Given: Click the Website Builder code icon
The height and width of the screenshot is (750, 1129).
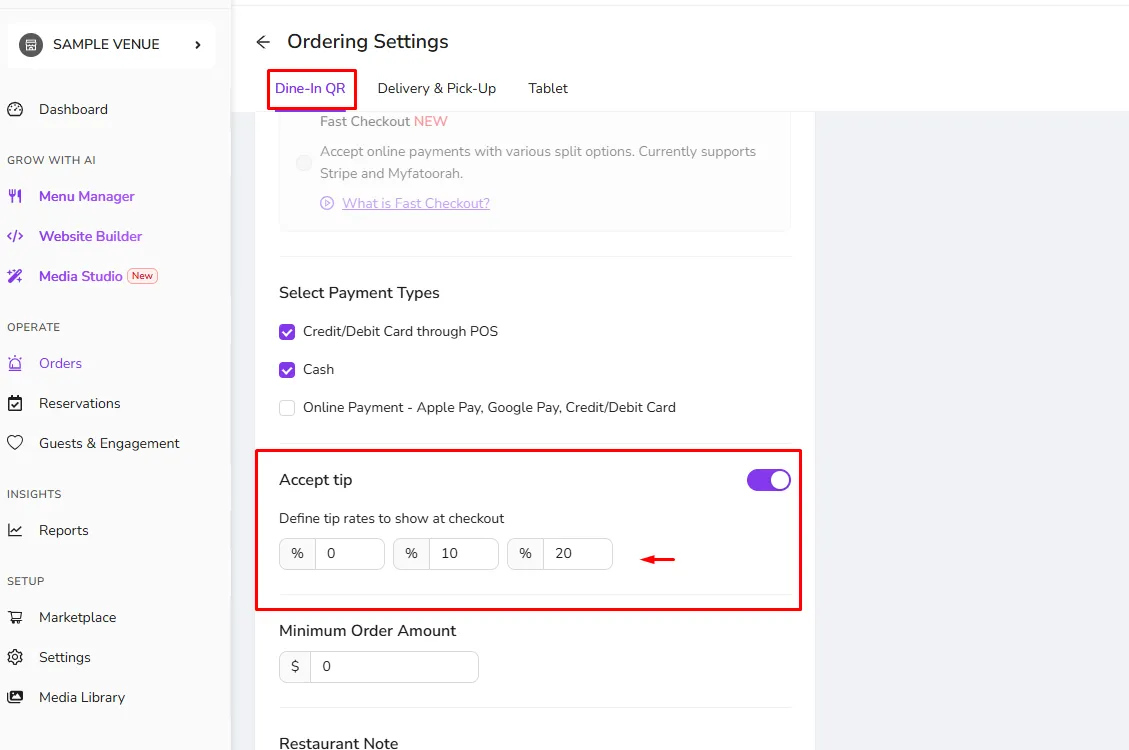Looking at the screenshot, I should point(15,236).
